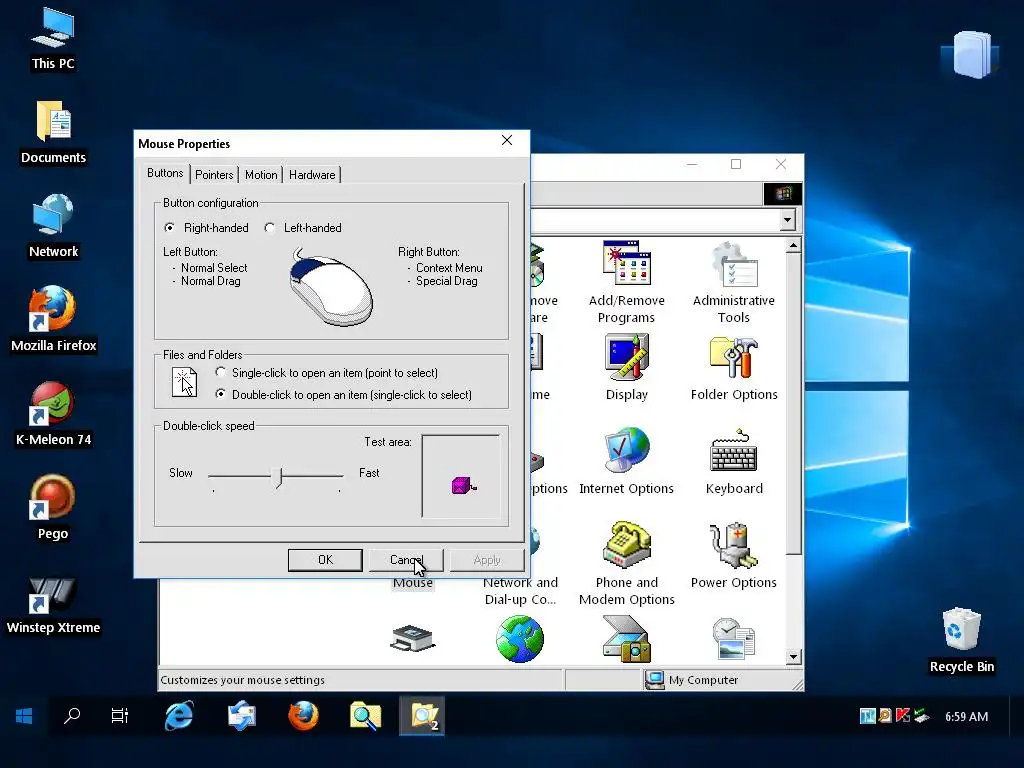Image resolution: width=1024 pixels, height=768 pixels.
Task: Launch Firefox from the taskbar
Action: [304, 716]
